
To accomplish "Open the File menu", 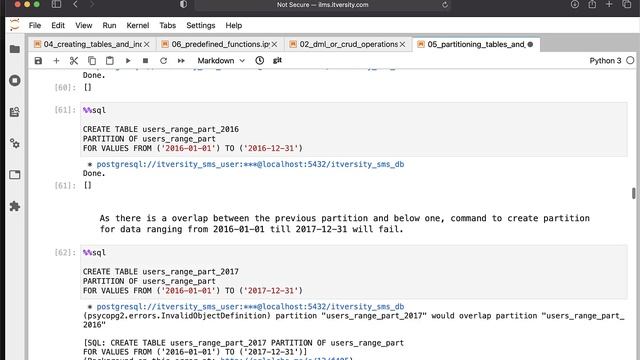I will [35, 25].
